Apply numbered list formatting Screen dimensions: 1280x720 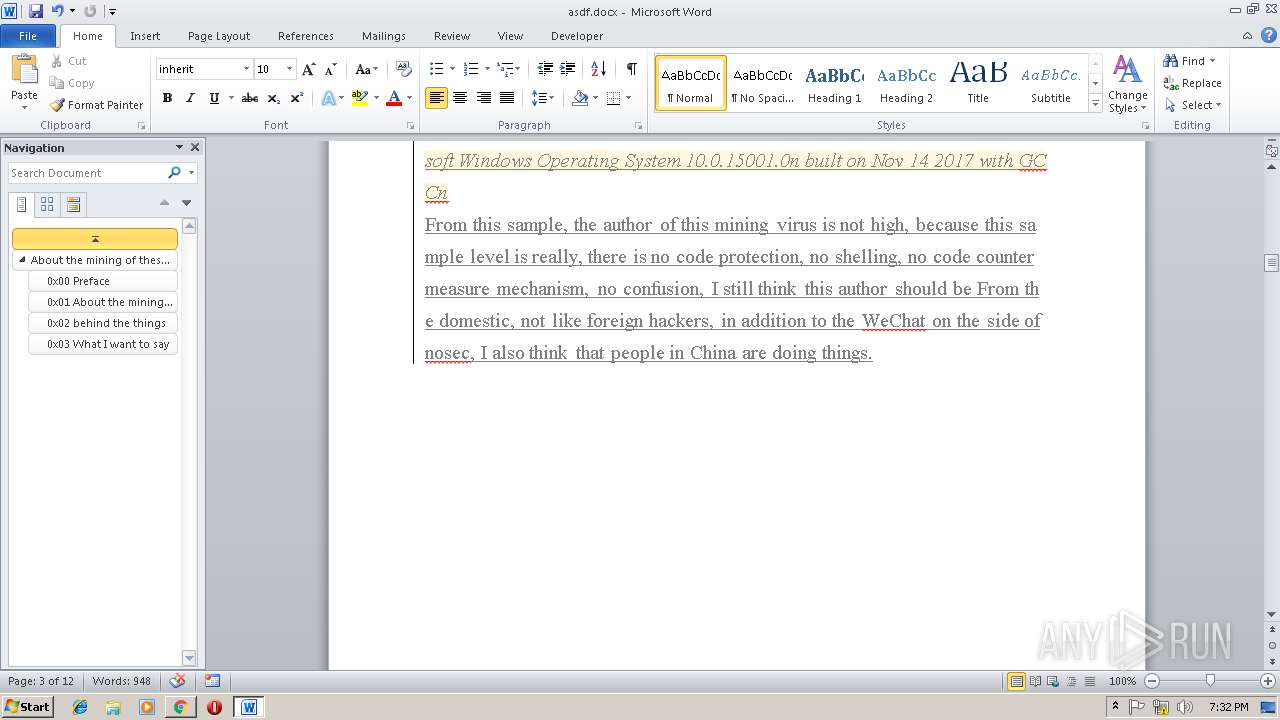[x=471, y=68]
